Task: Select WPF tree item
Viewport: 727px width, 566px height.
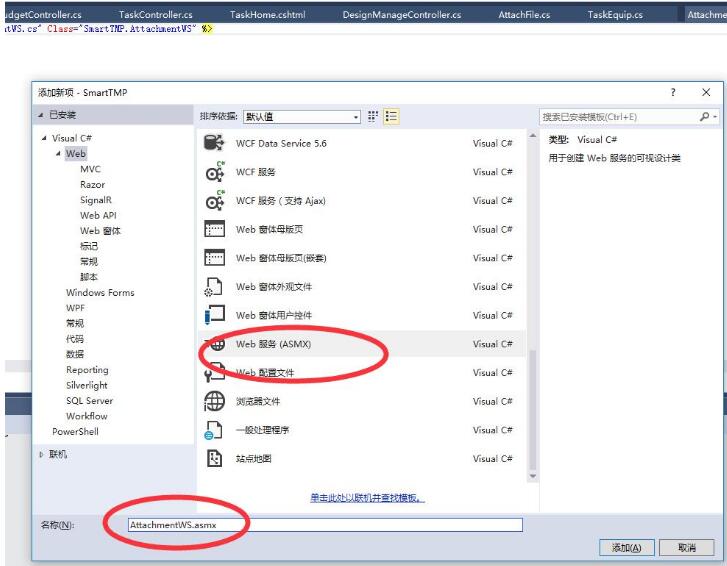Action: tap(76, 308)
